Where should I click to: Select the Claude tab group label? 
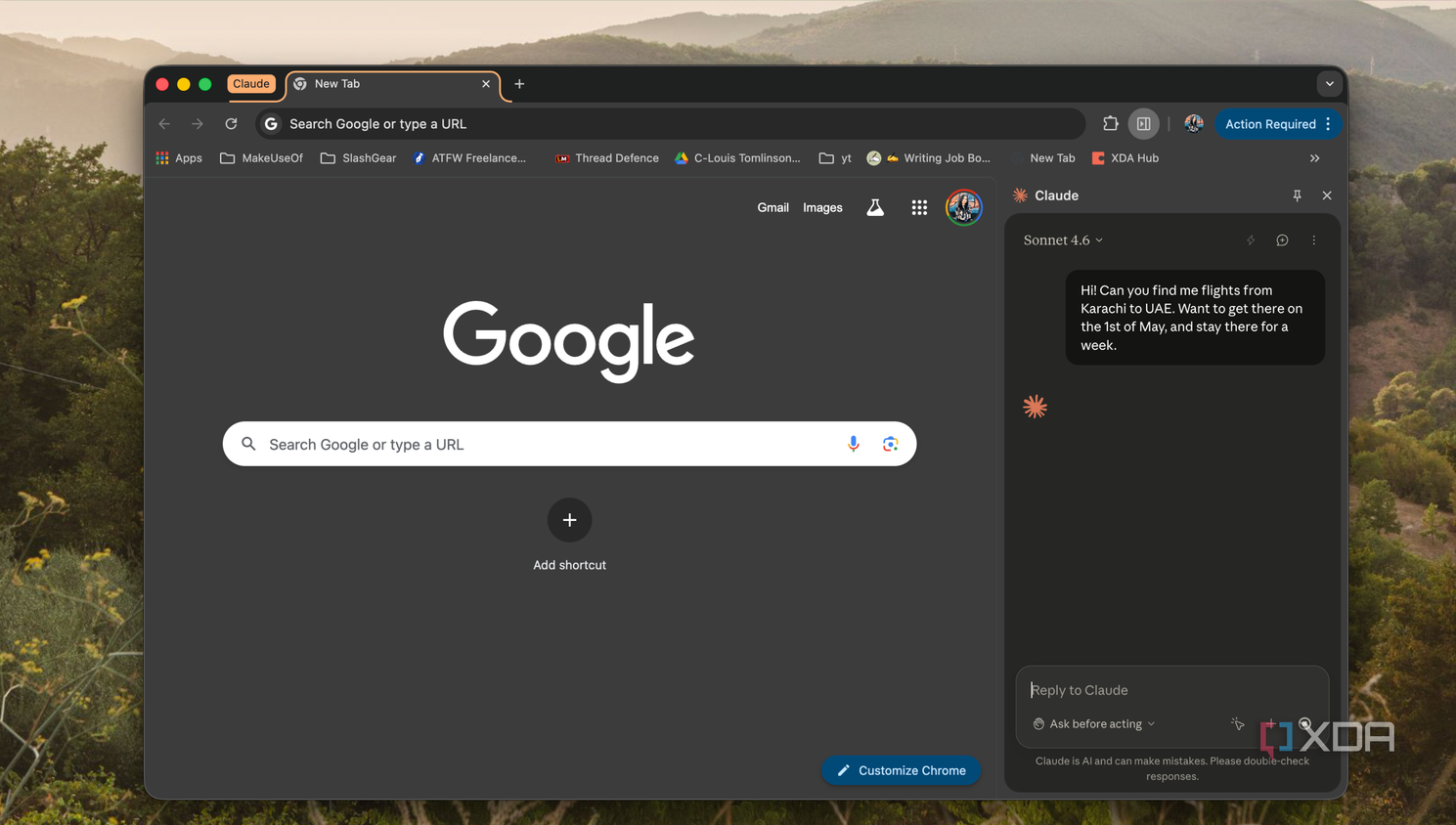(x=251, y=84)
